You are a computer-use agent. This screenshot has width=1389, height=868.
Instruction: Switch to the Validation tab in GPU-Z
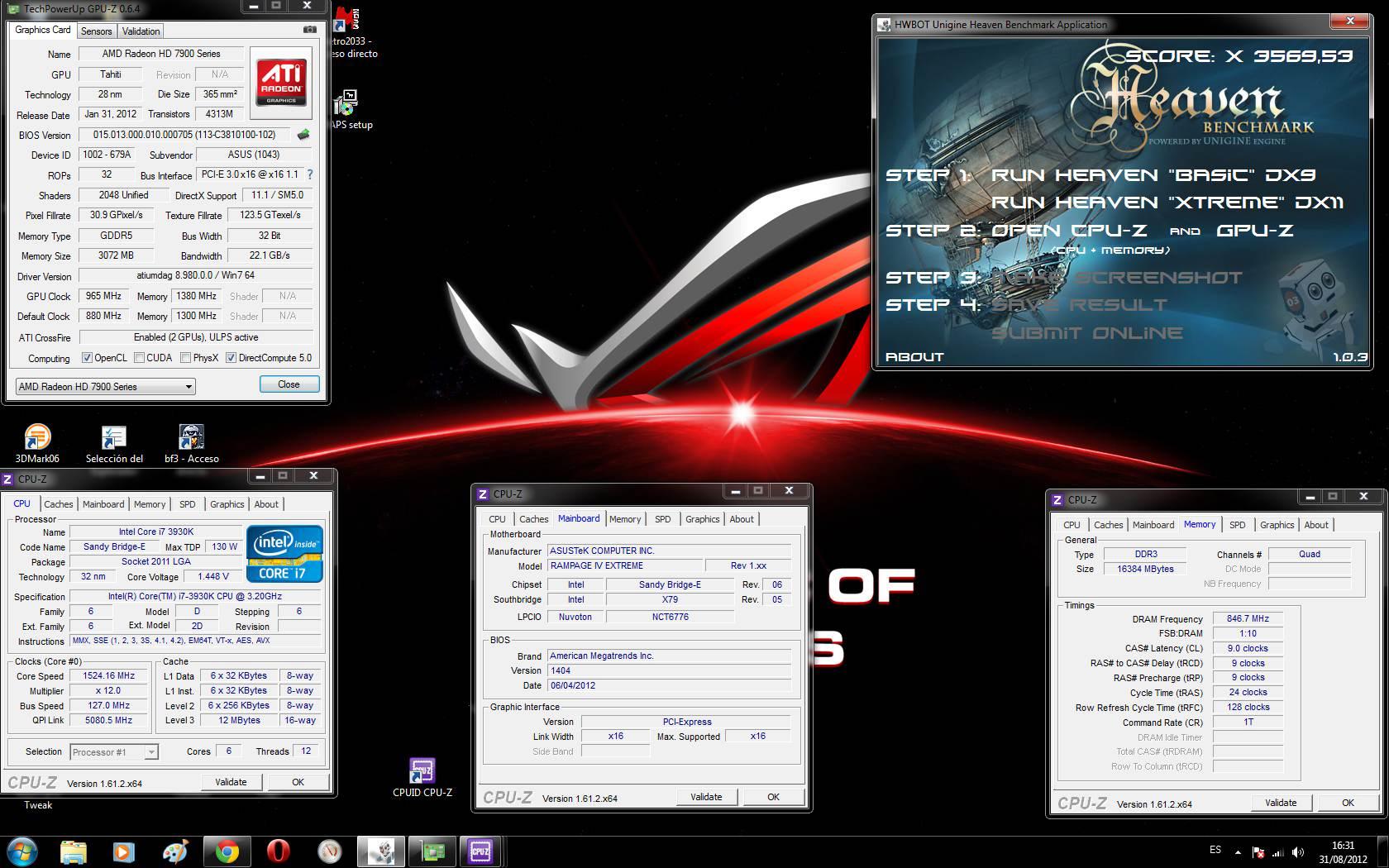[141, 31]
